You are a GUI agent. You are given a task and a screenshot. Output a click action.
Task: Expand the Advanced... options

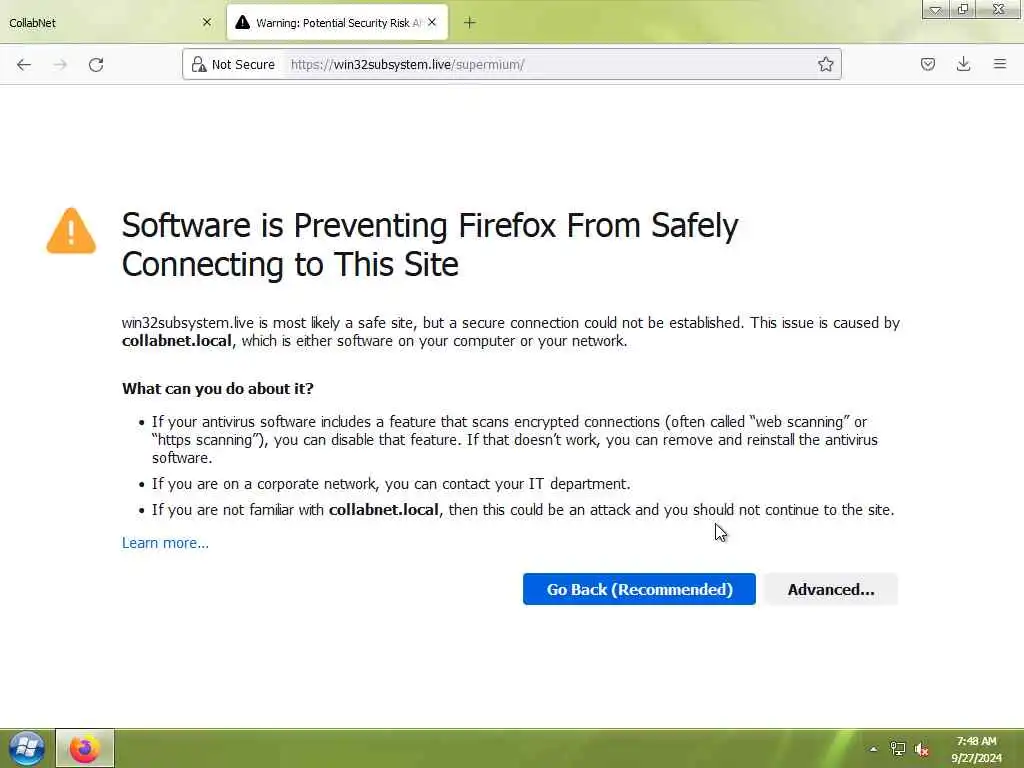[x=830, y=589]
